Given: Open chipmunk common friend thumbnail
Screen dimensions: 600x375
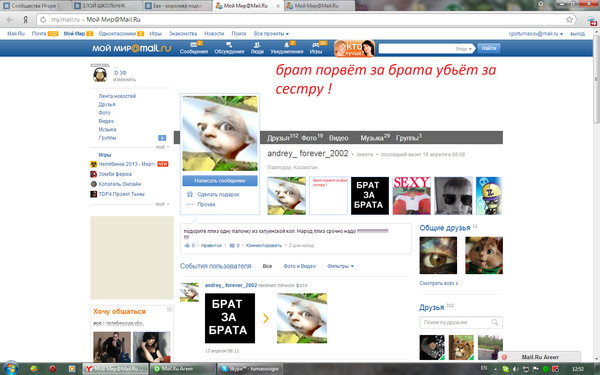Looking at the screenshot, I should [x=484, y=255].
